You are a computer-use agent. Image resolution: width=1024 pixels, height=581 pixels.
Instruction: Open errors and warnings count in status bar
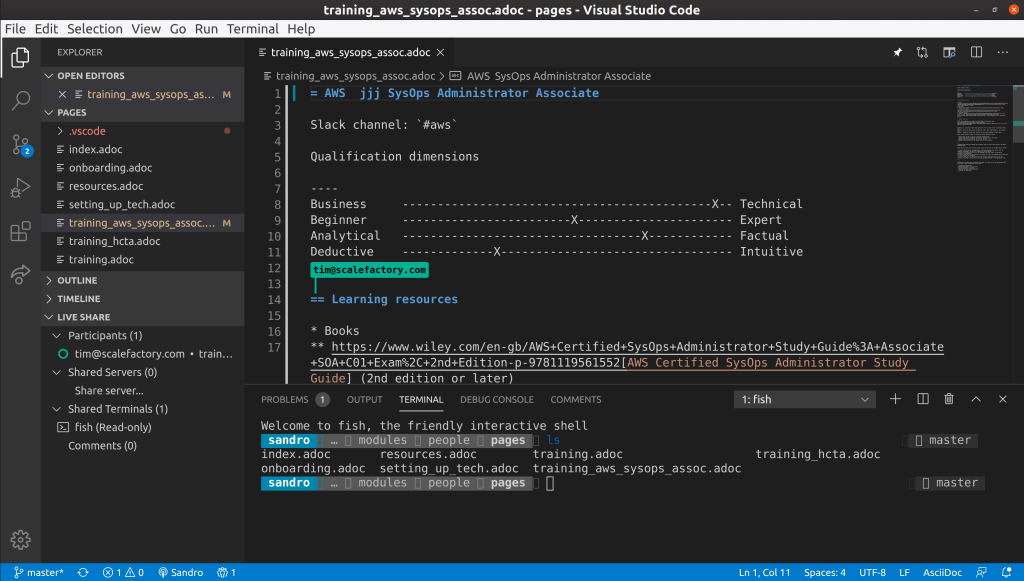(123, 573)
